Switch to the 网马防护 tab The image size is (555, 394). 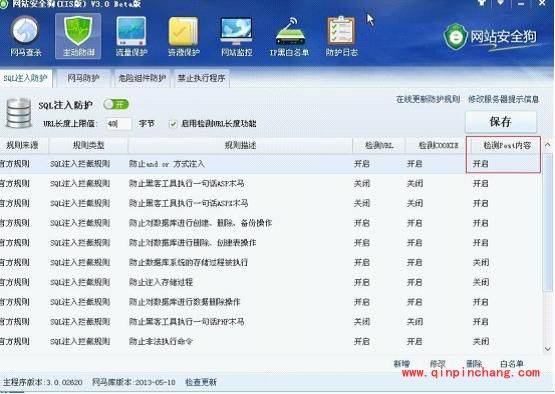83,78
